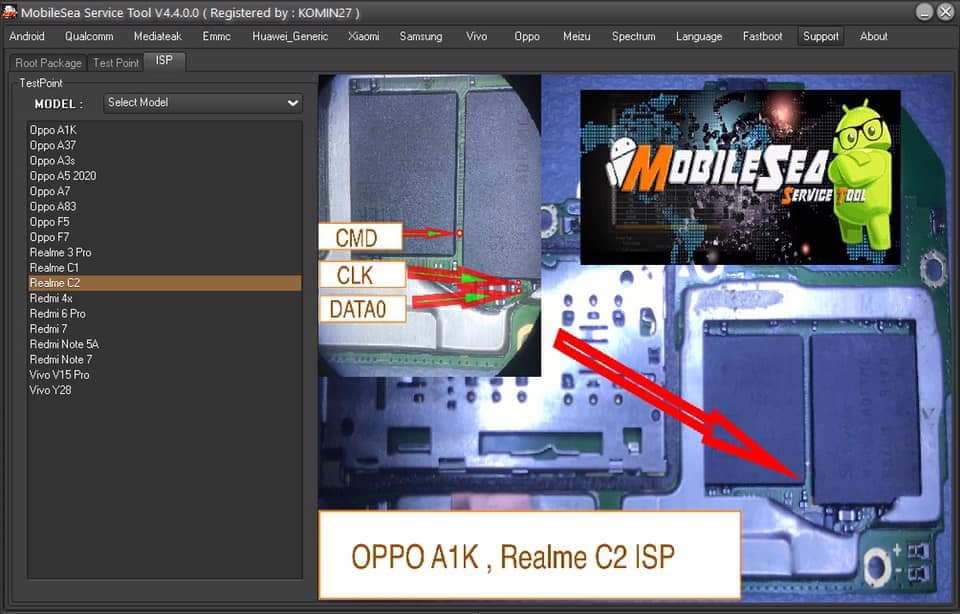
Task: Click the MobileSea Service Tool logo banner
Action: [x=740, y=177]
